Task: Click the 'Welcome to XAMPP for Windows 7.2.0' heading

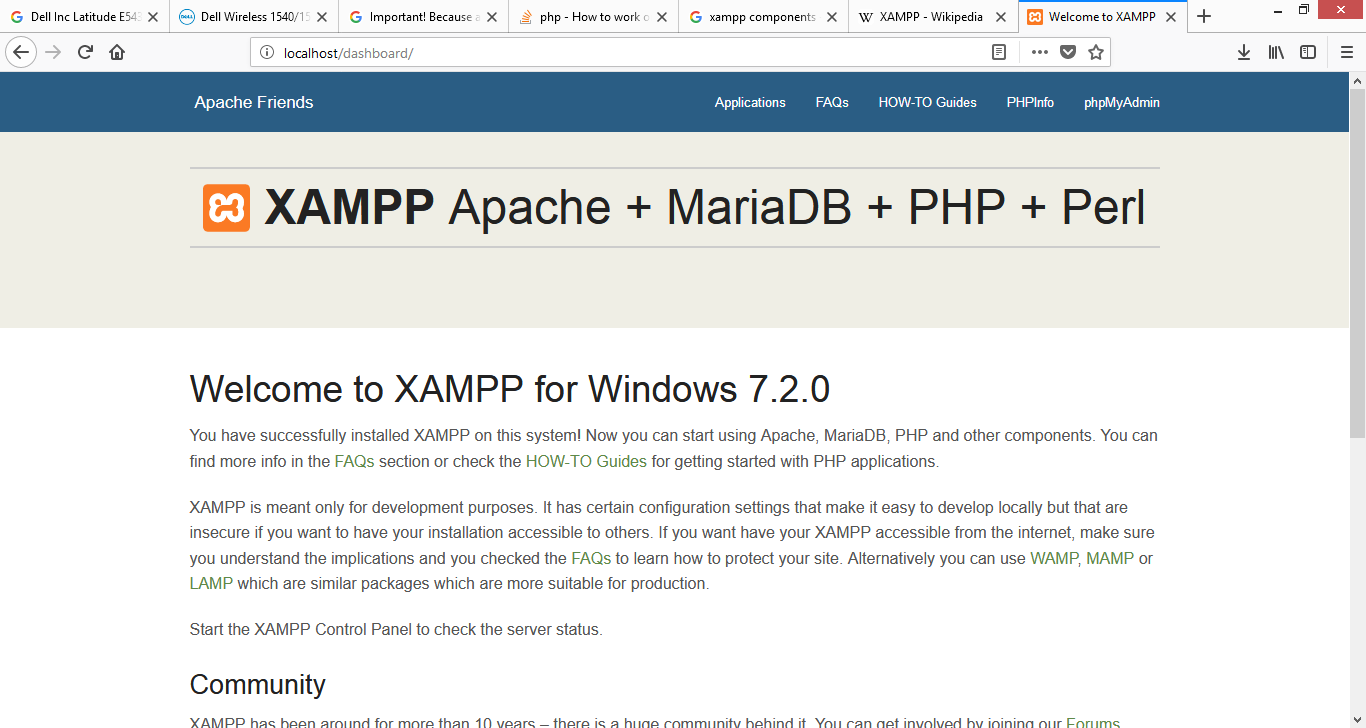Action: point(510,389)
